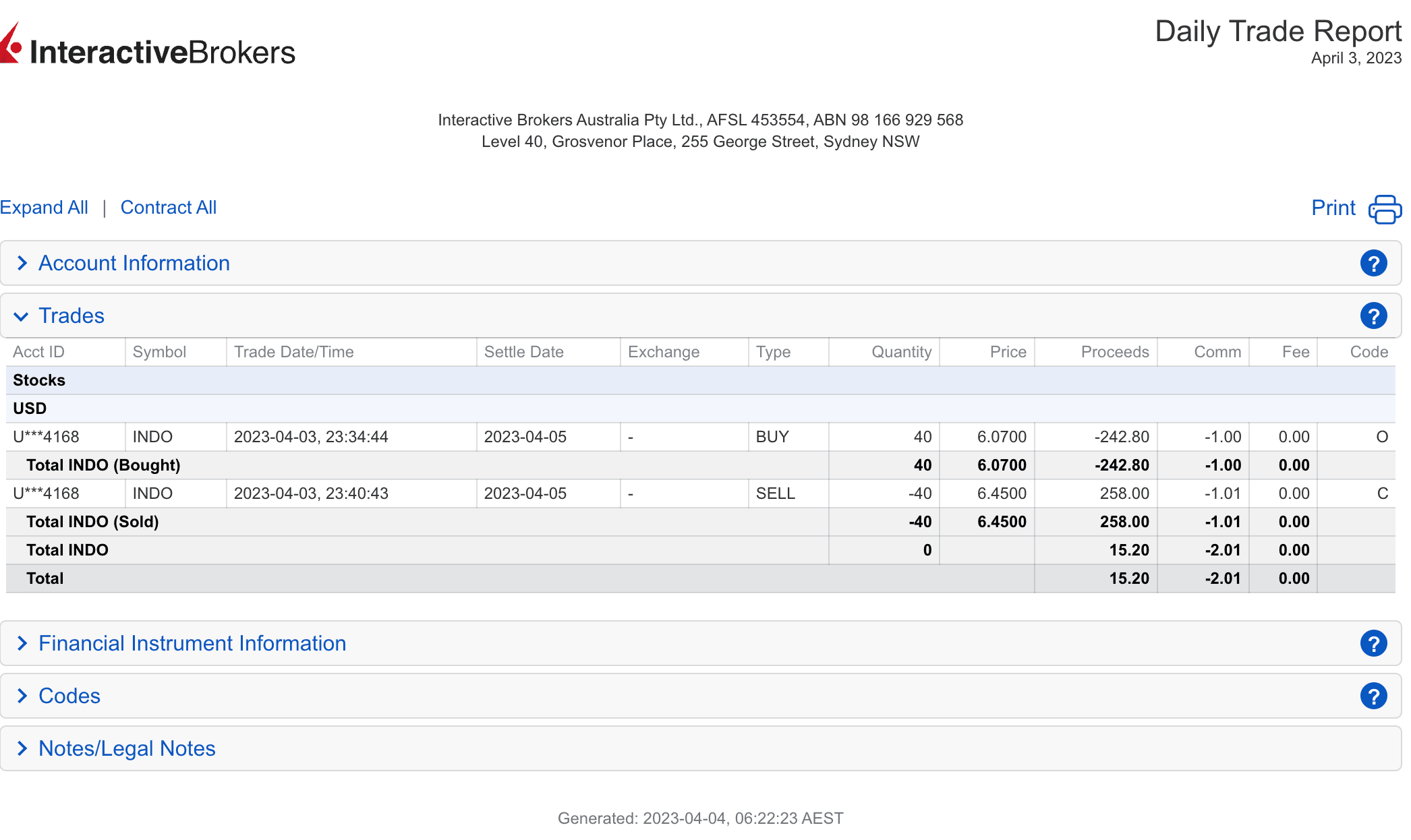This screenshot has width=1411, height=840.
Task: Click the Expand All link
Action: (44, 208)
